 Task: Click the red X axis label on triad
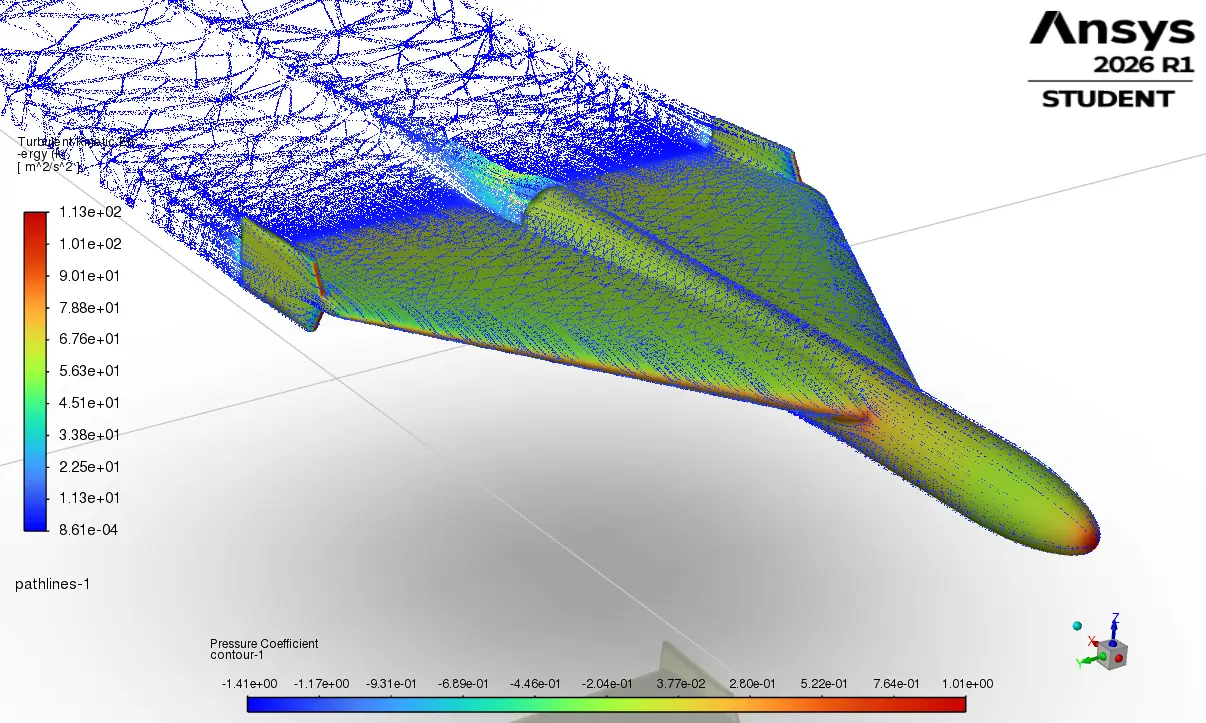1091,641
